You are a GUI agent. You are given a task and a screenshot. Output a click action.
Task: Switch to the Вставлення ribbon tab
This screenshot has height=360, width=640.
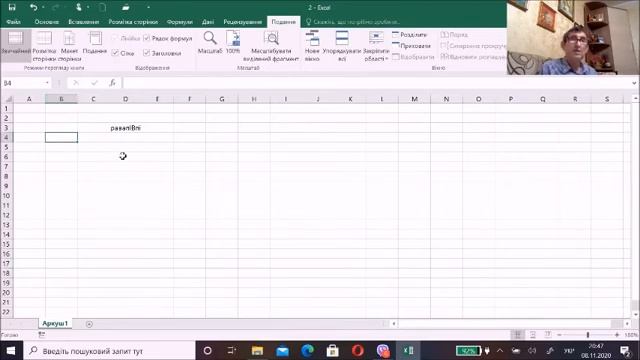pos(84,22)
